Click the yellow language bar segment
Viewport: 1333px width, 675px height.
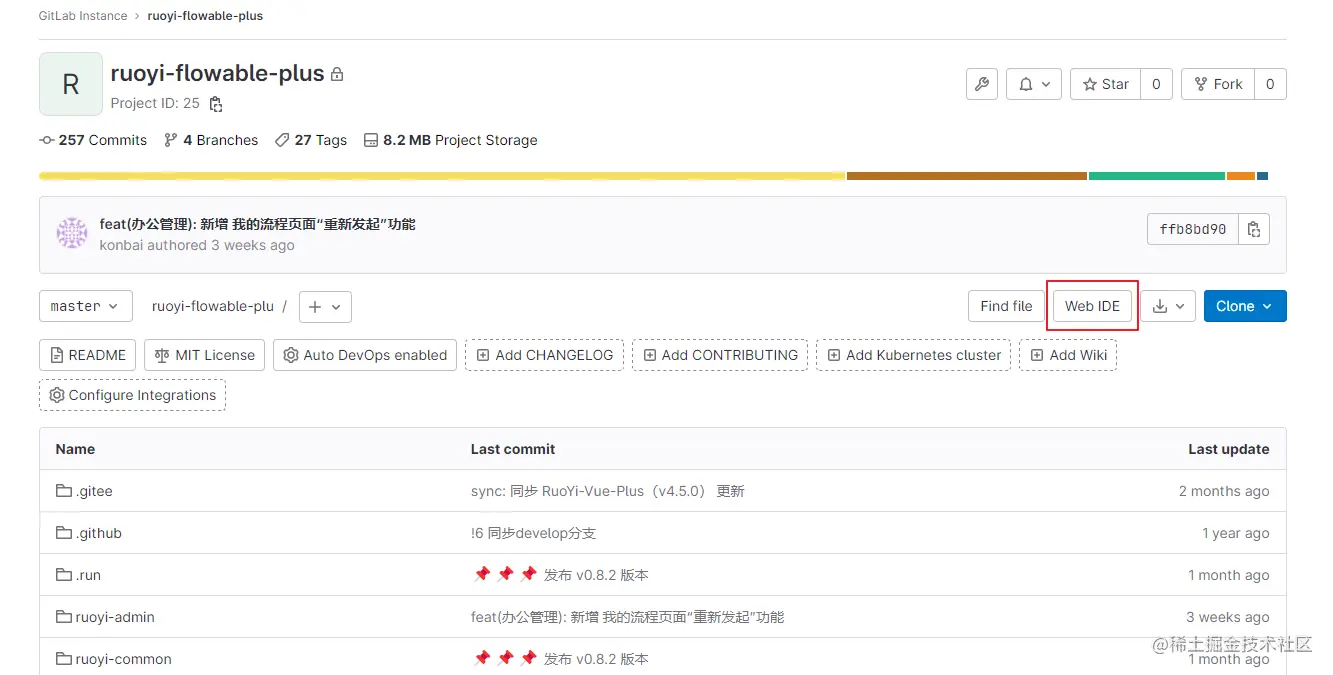pos(442,176)
